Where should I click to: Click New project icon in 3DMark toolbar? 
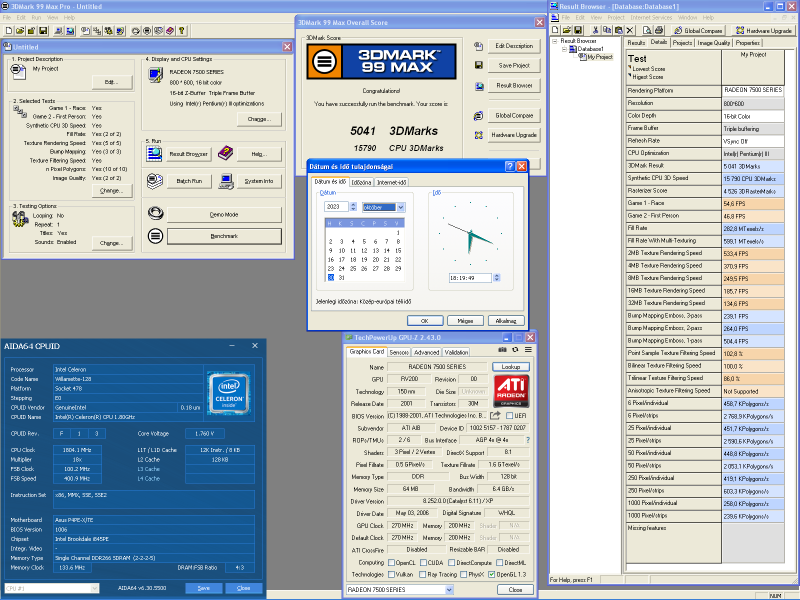(9, 31)
